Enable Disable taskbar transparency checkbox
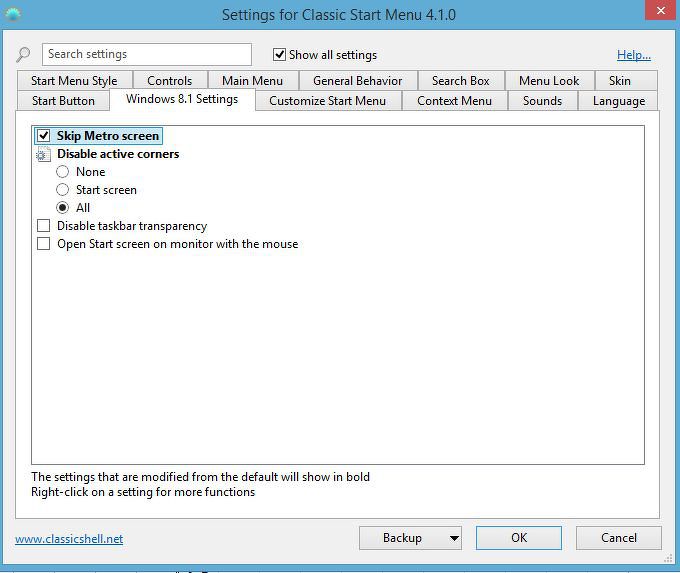This screenshot has width=680, height=573. (43, 226)
